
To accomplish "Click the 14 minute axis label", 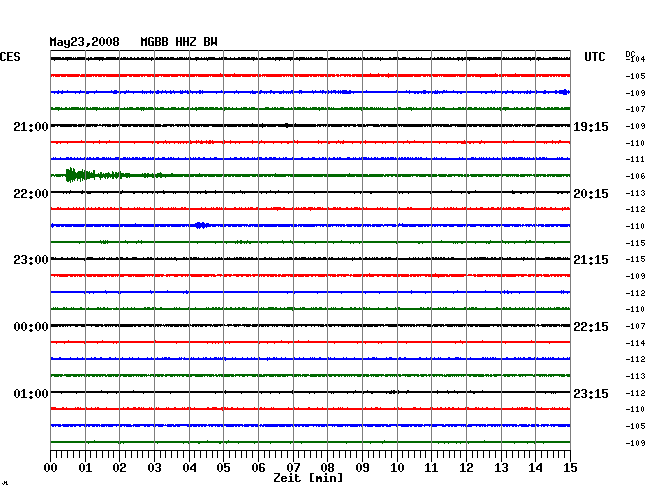I will tap(535, 468).
